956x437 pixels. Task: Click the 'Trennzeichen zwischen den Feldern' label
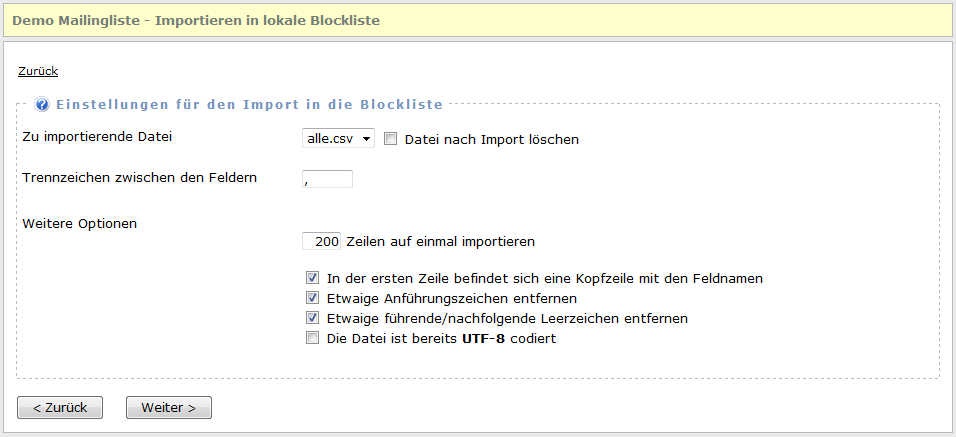[x=139, y=178]
